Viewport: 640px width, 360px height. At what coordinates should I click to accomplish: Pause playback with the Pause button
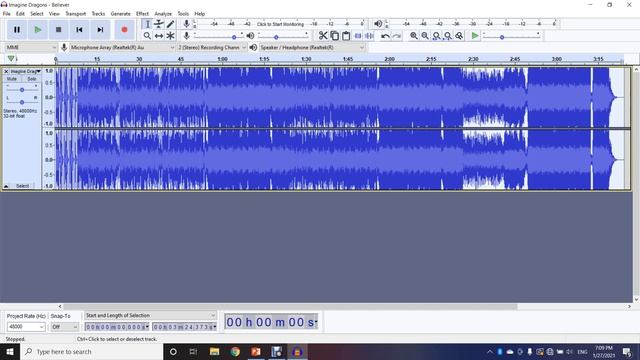[x=17, y=29]
